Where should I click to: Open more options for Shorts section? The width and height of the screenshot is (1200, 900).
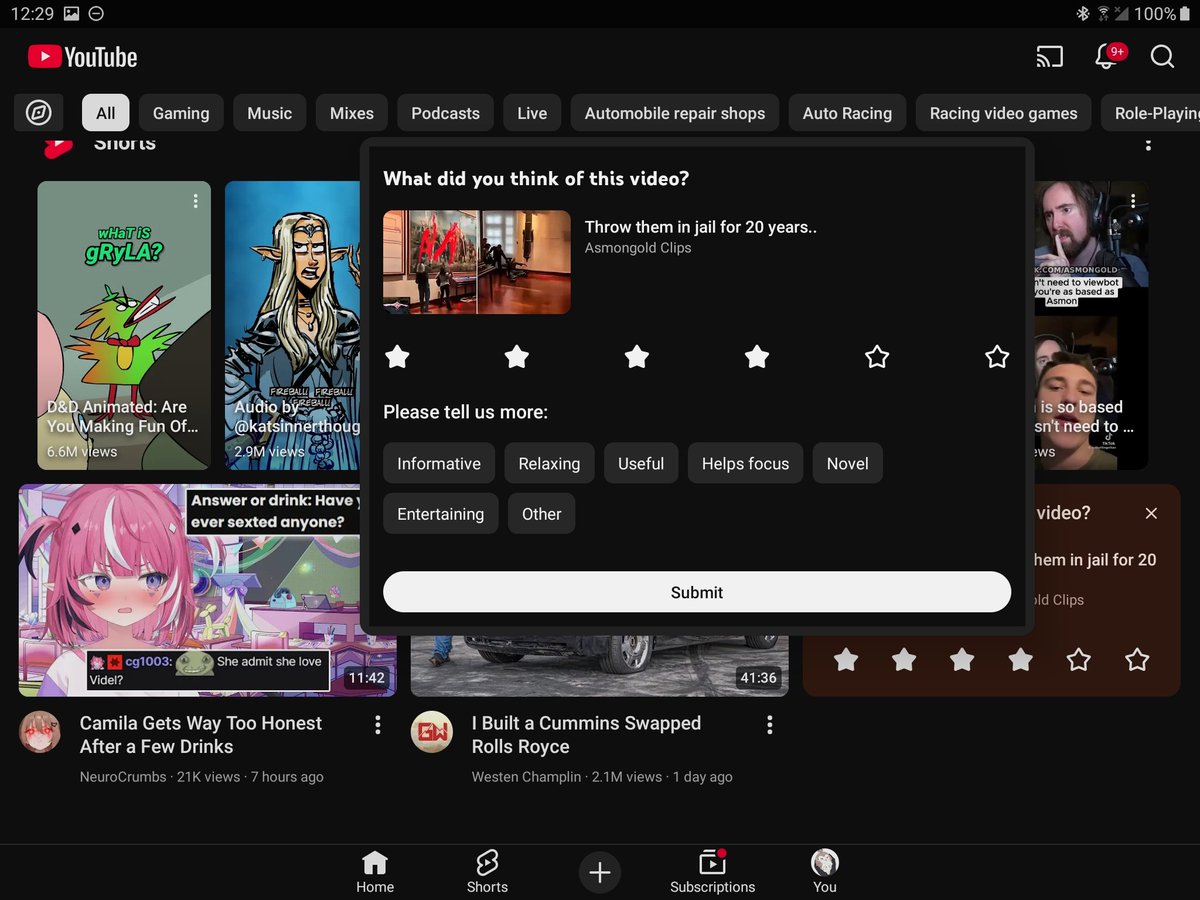click(x=1148, y=144)
